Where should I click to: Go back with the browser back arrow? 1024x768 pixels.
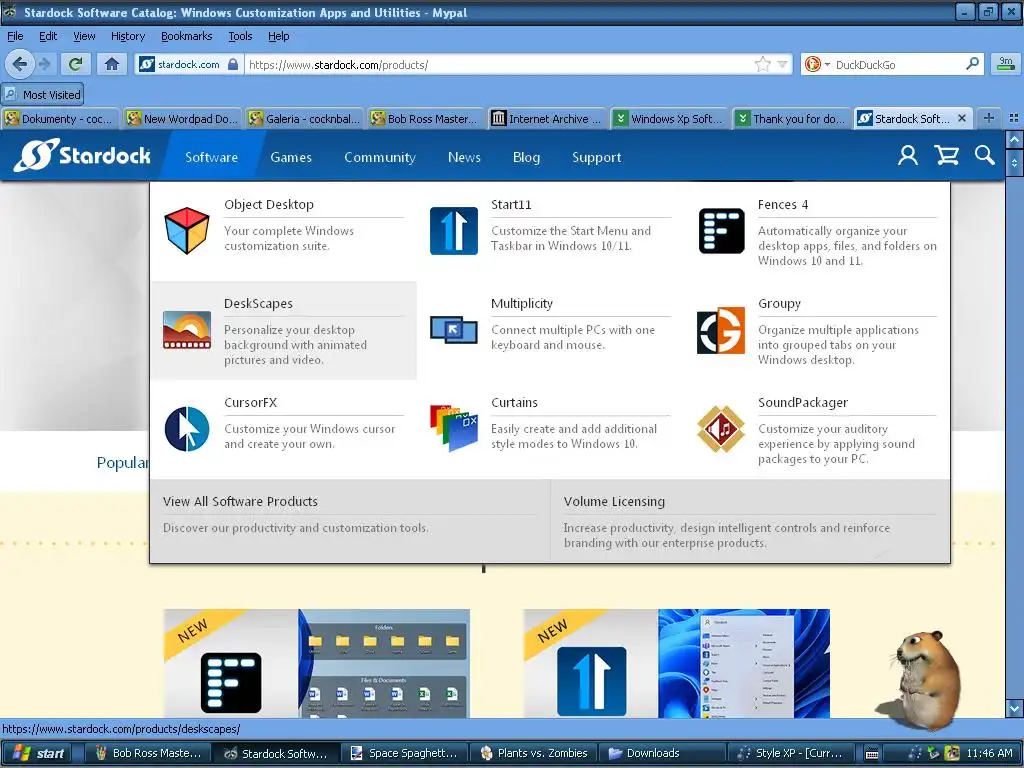[x=20, y=64]
